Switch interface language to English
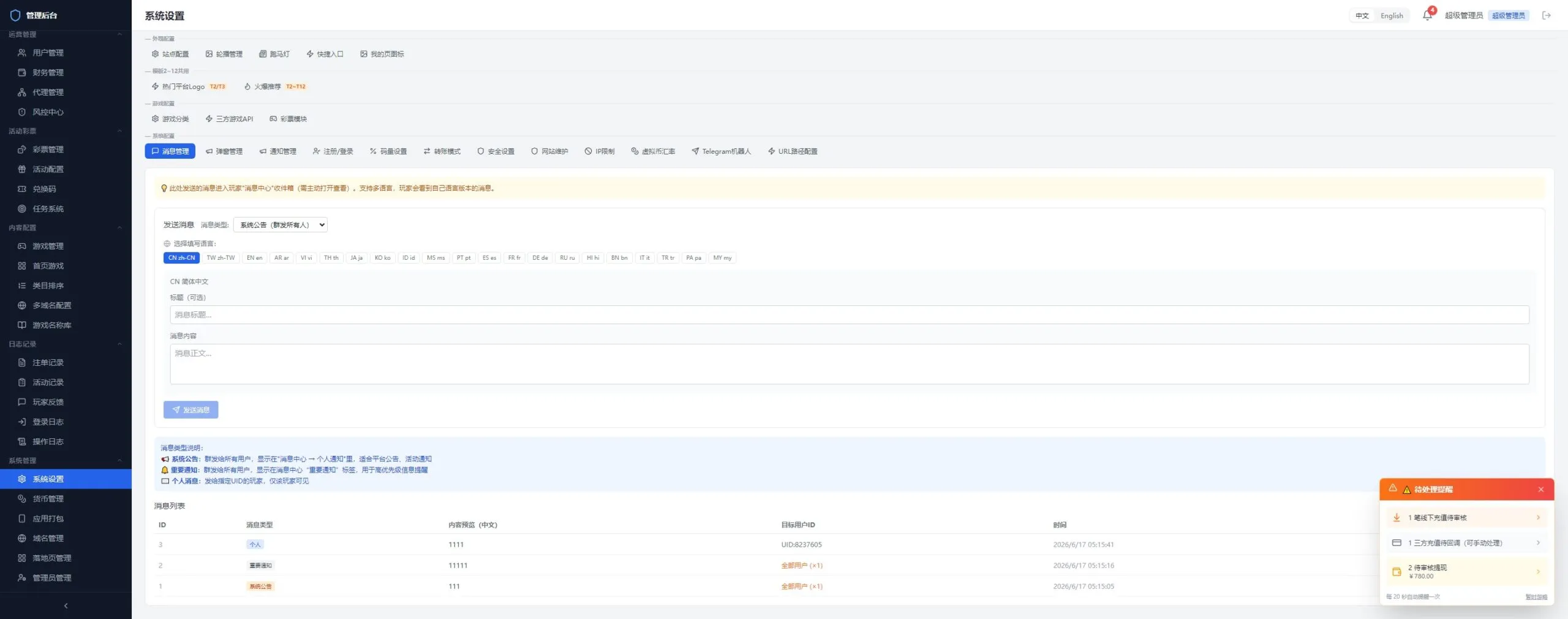The height and width of the screenshot is (619, 1568). pos(1392,16)
